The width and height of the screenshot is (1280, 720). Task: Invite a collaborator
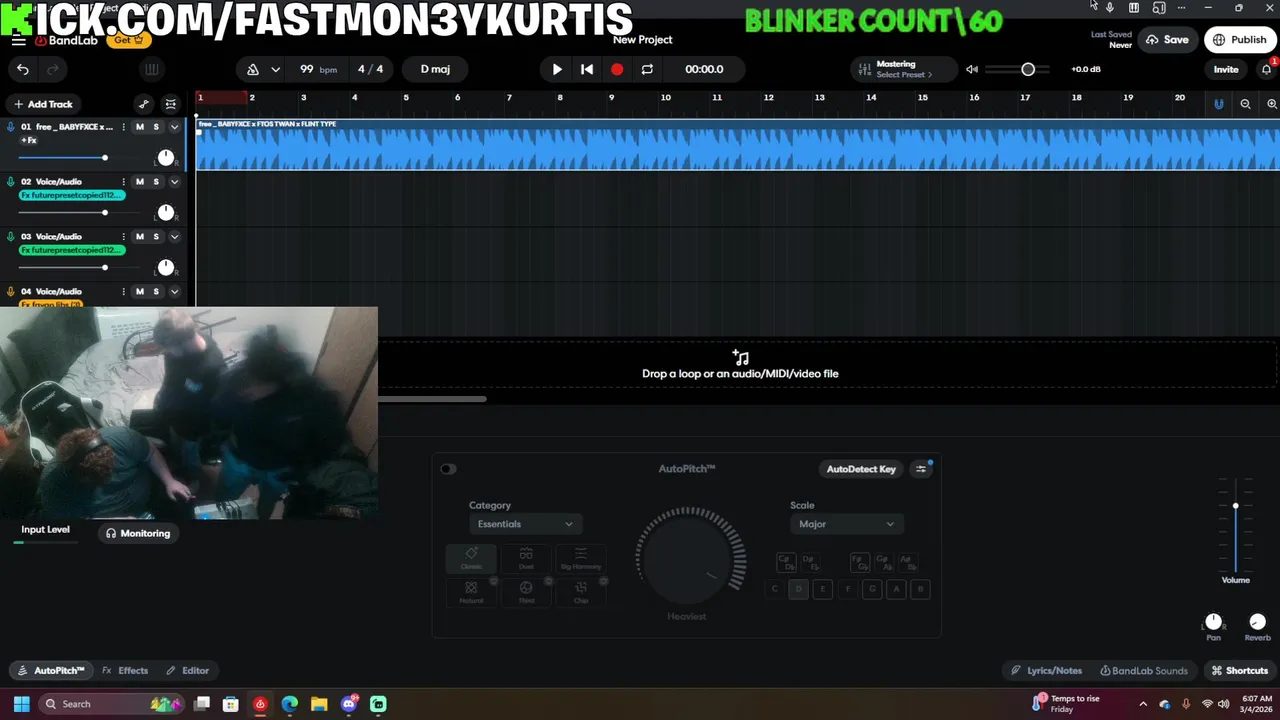(x=1226, y=69)
